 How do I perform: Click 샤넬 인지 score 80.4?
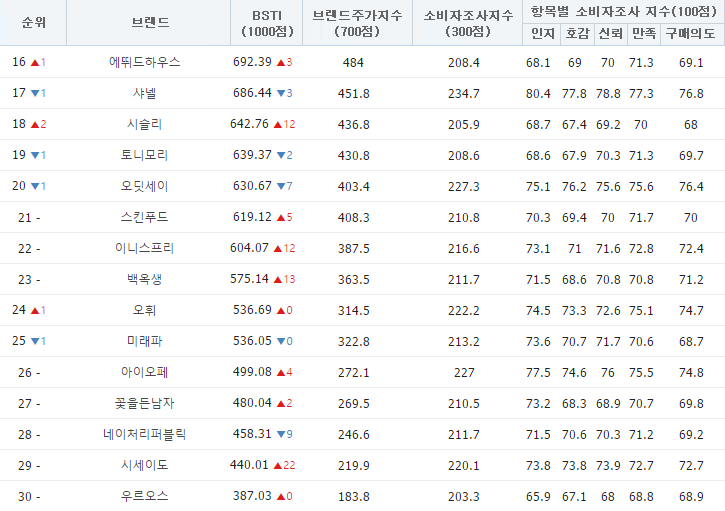click(x=538, y=93)
